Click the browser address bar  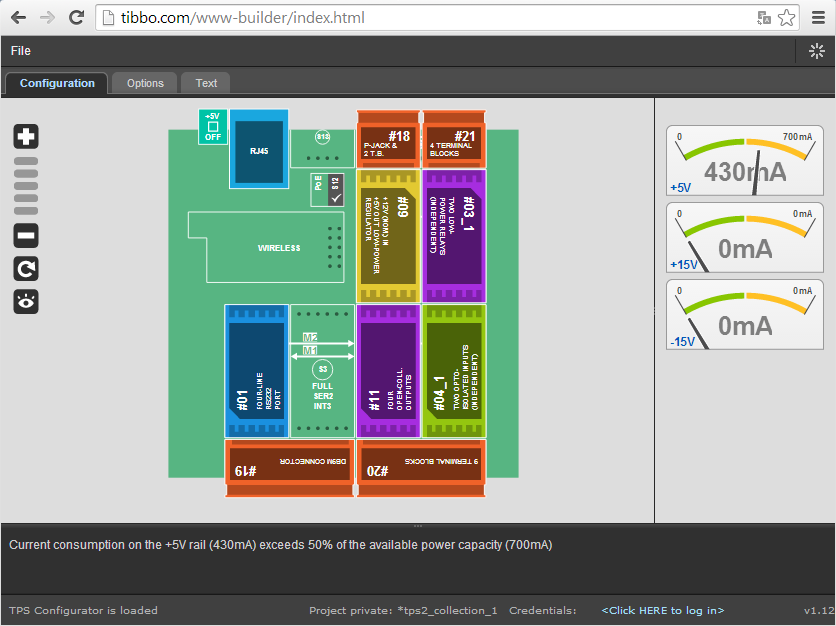pyautogui.click(x=420, y=17)
